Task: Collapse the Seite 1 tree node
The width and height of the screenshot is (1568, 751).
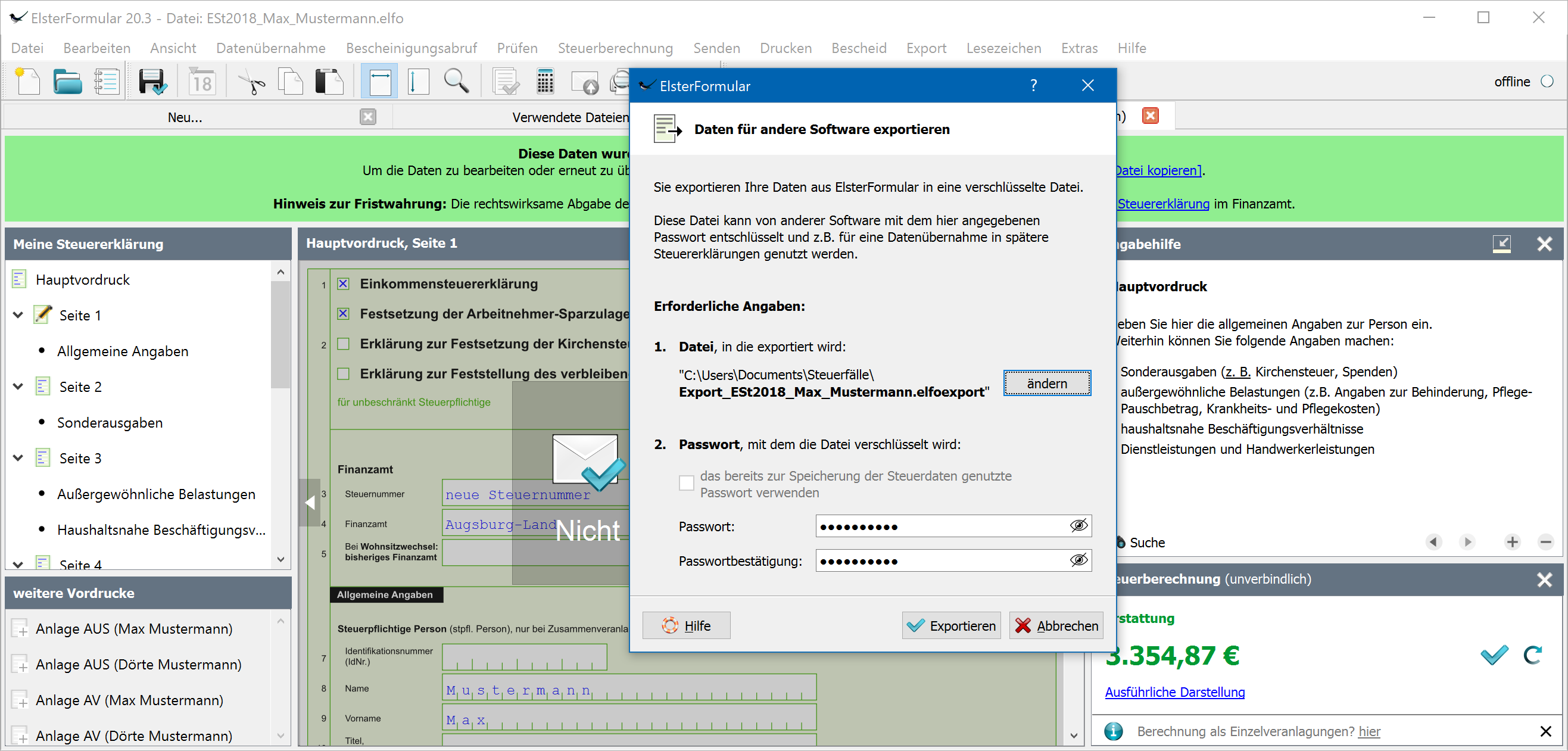Action: (x=18, y=314)
